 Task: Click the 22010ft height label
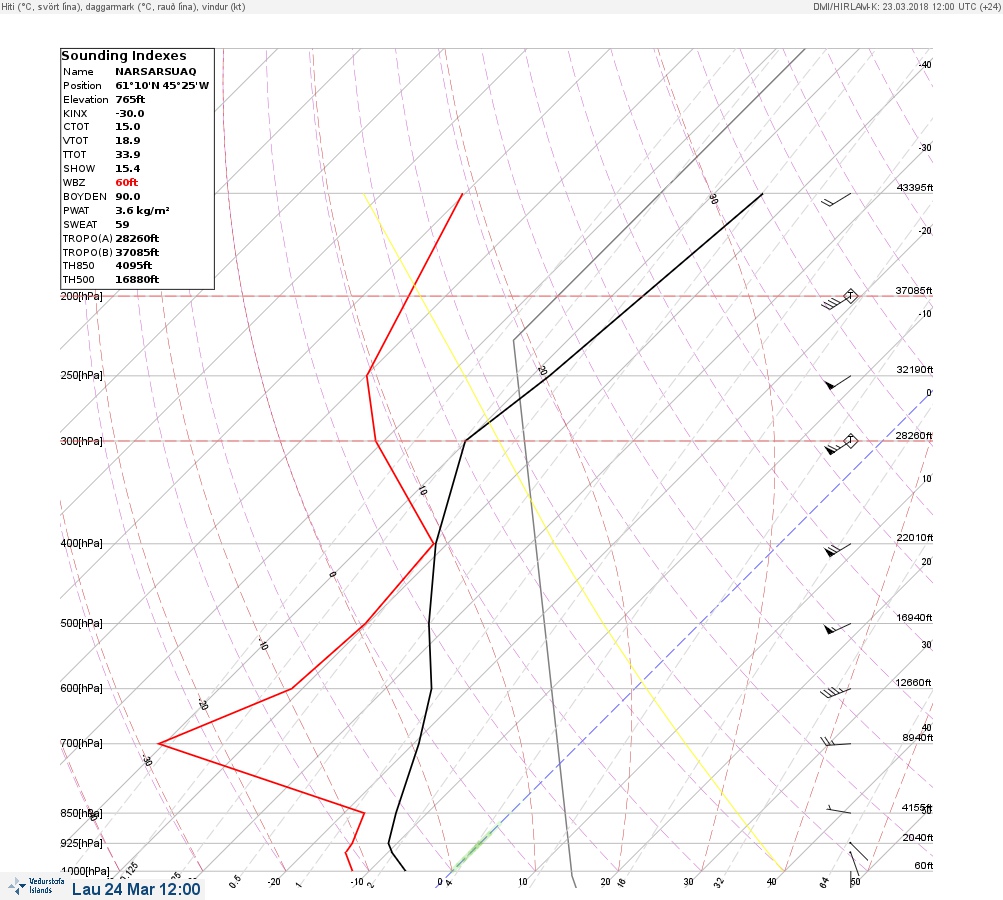coord(915,537)
